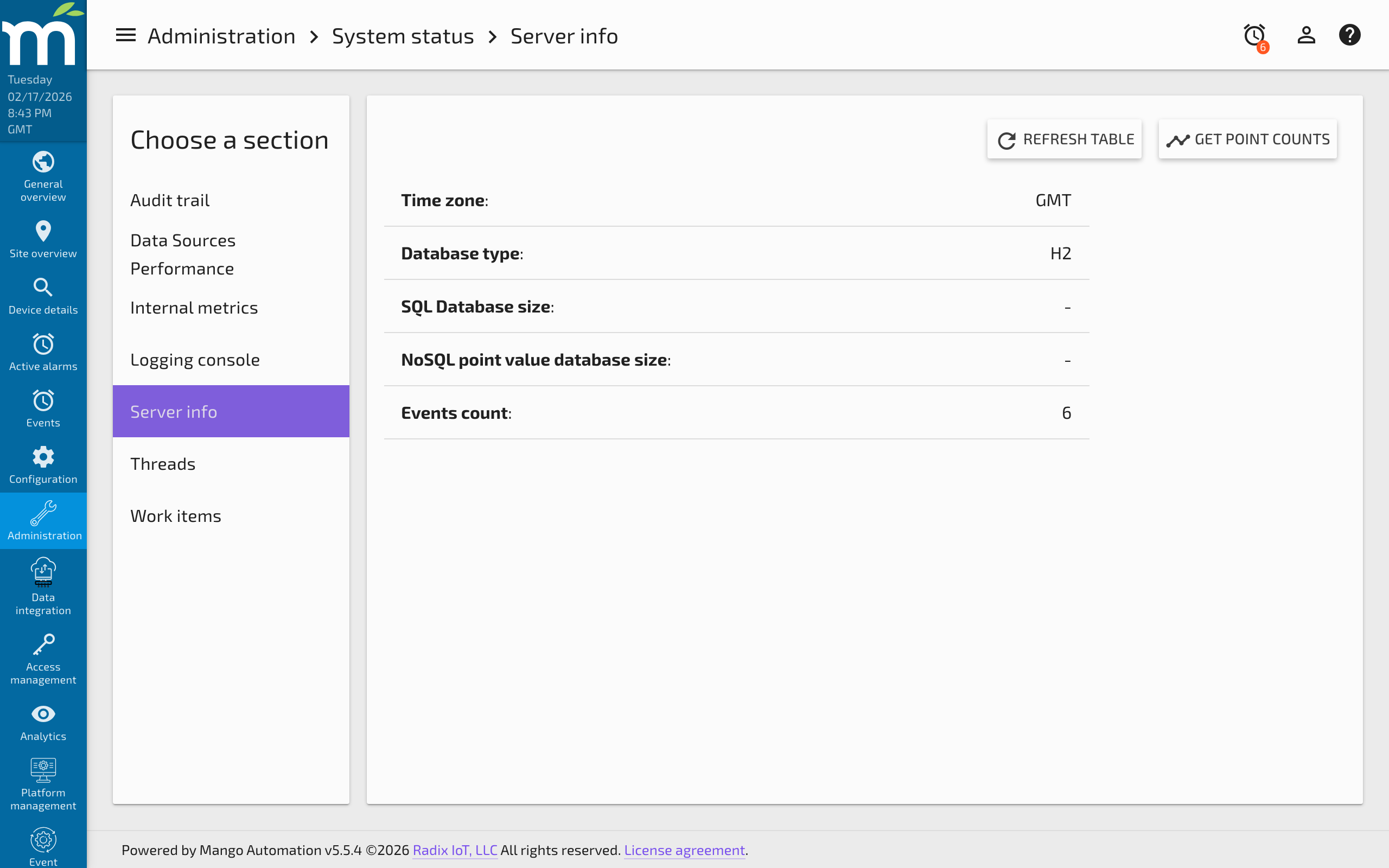Open the Configuration gear icon
1389x868 pixels.
click(x=43, y=463)
